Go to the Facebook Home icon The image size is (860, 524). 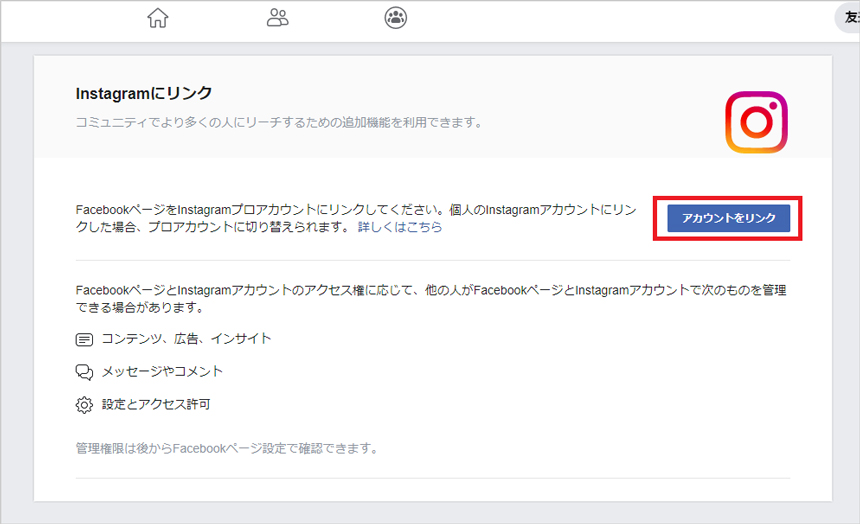click(157, 18)
